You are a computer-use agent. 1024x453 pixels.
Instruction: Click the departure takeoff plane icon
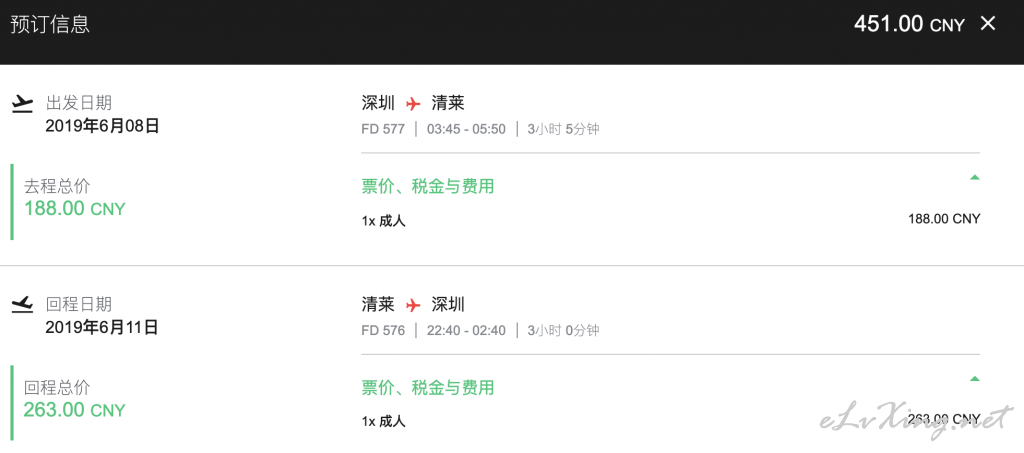(x=23, y=104)
